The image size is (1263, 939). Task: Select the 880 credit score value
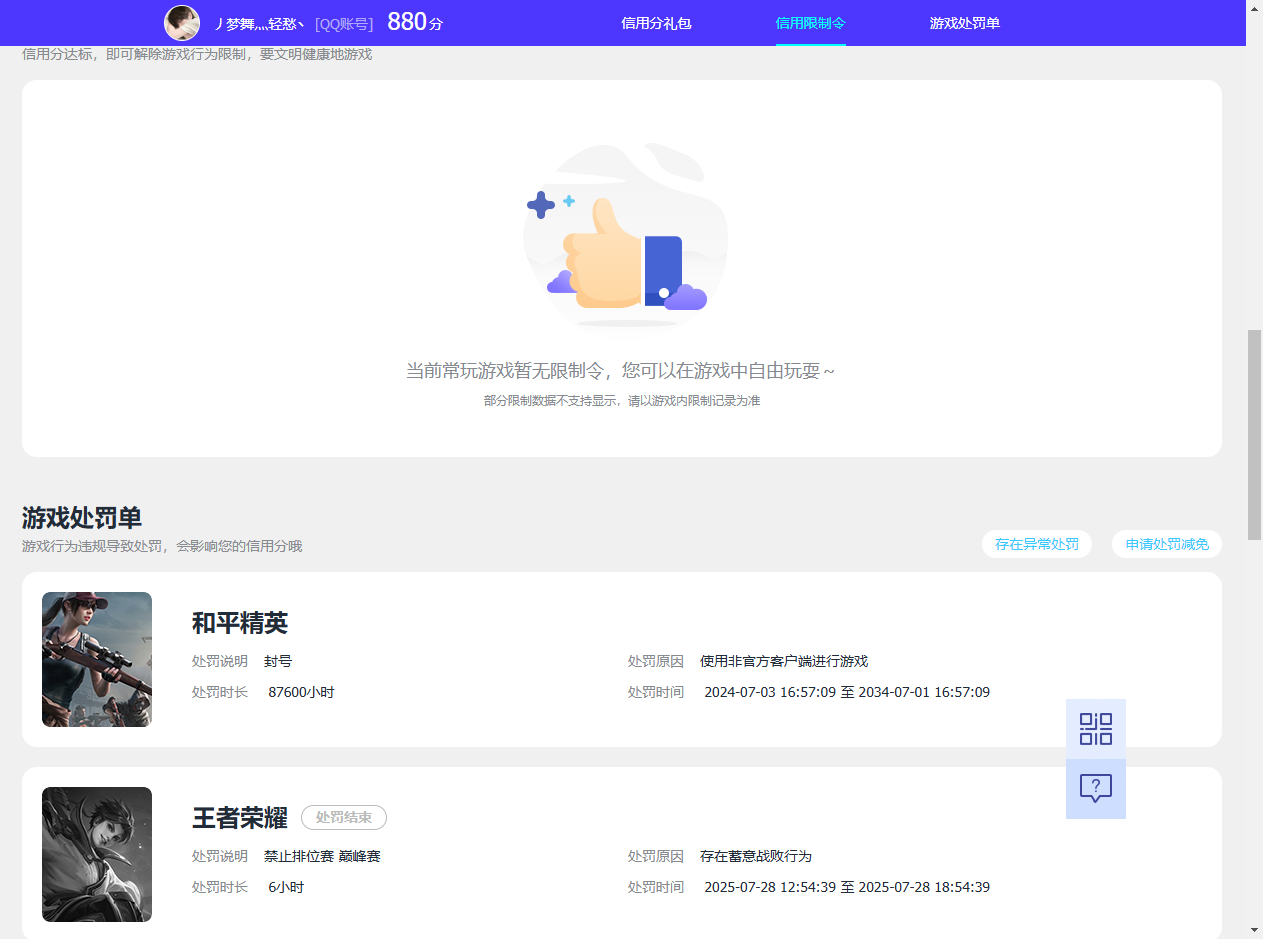407,22
